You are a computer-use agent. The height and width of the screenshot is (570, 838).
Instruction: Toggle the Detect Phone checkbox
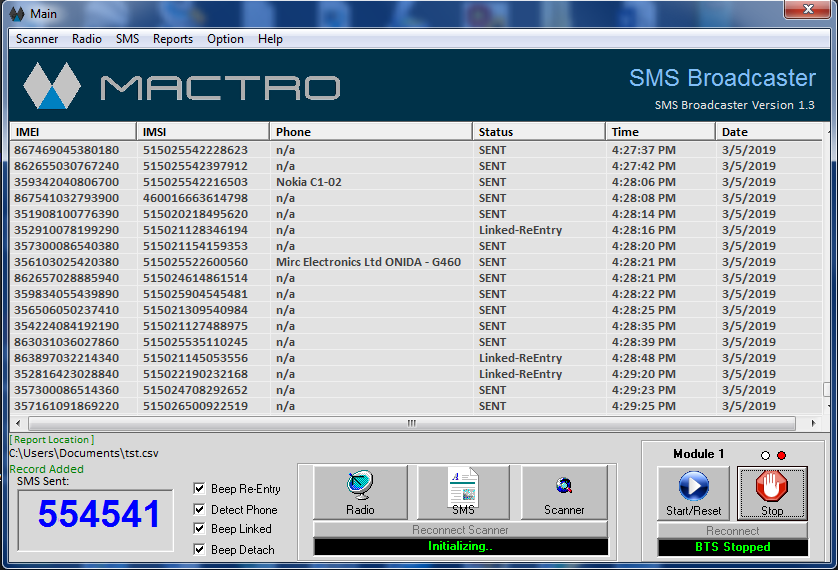[200, 510]
